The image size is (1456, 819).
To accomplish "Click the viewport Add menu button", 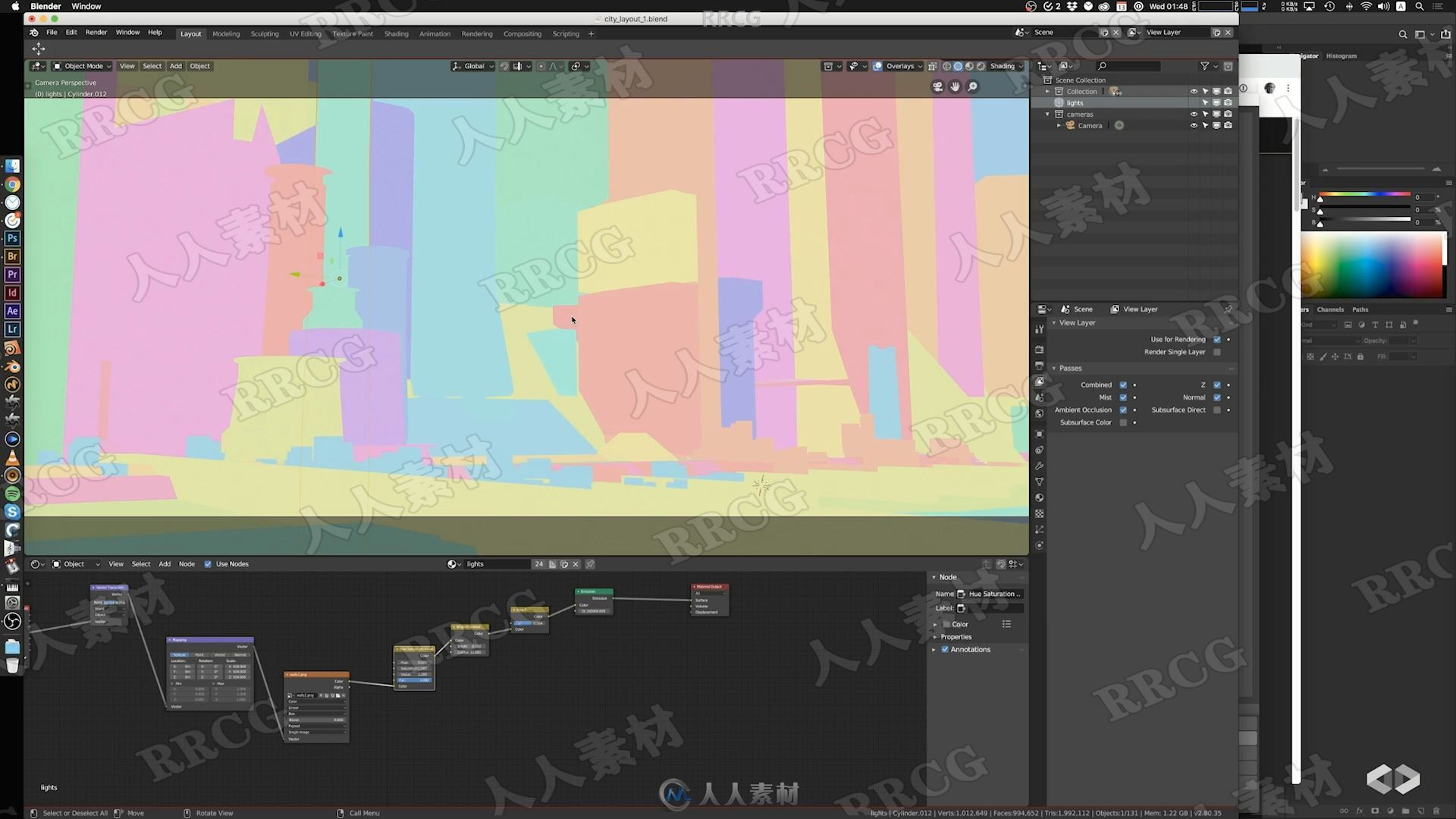I will tap(176, 66).
